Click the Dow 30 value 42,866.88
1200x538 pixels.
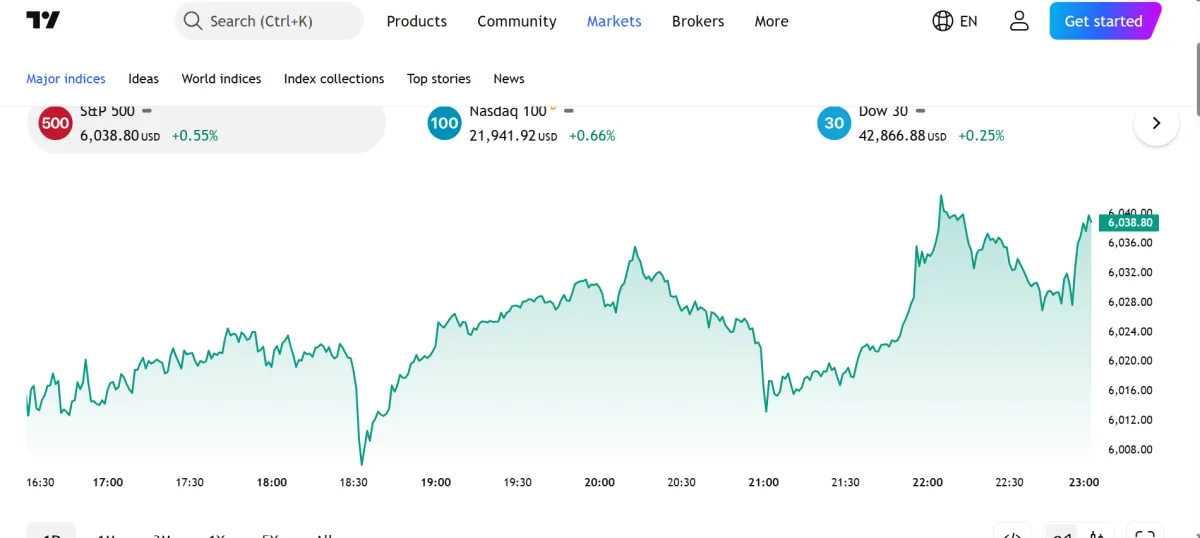click(x=892, y=135)
